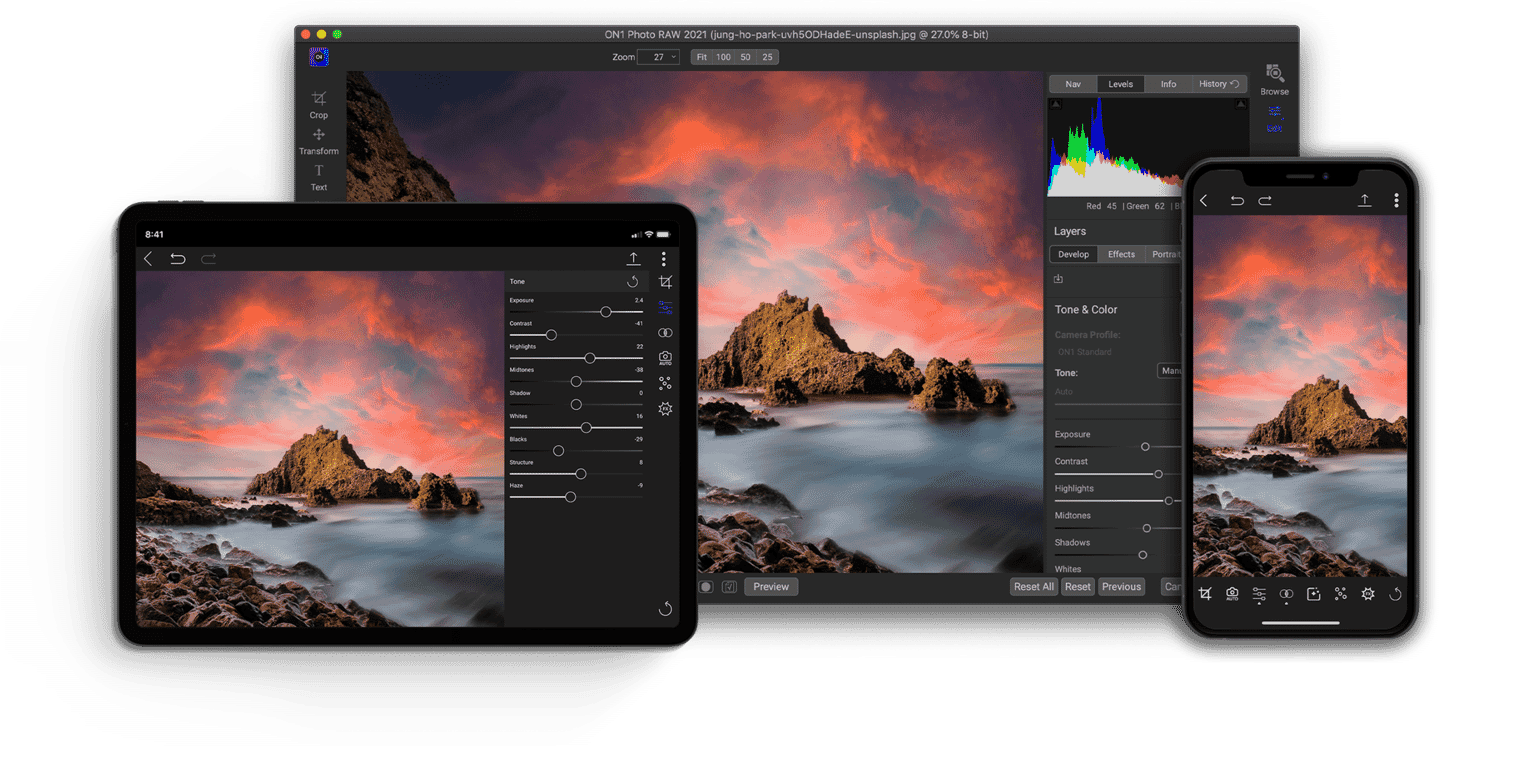
Task: Toggle the highlight clipping warning on the histogram
Action: (1240, 104)
